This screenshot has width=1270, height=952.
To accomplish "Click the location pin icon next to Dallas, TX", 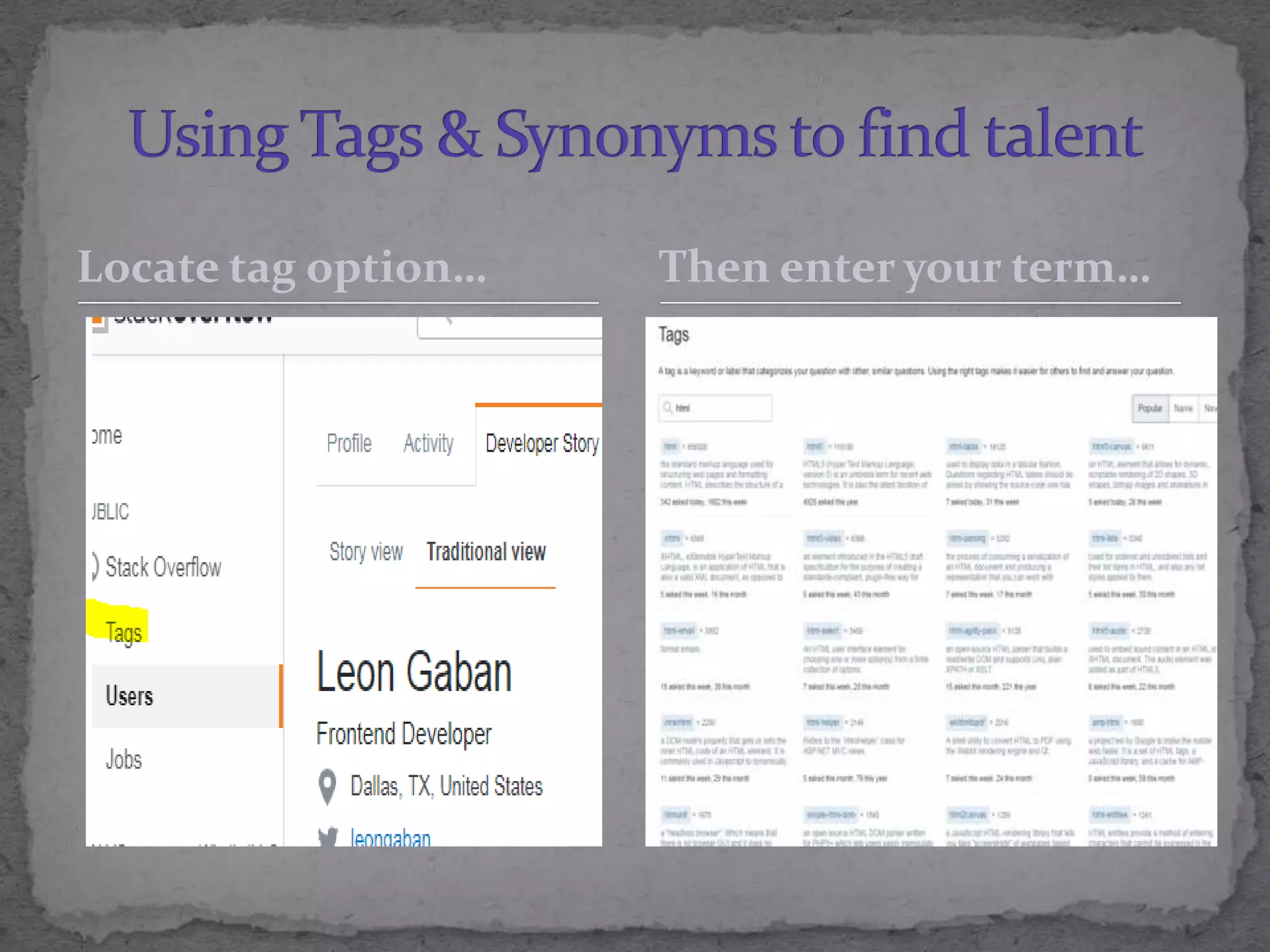I will pyautogui.click(x=327, y=787).
